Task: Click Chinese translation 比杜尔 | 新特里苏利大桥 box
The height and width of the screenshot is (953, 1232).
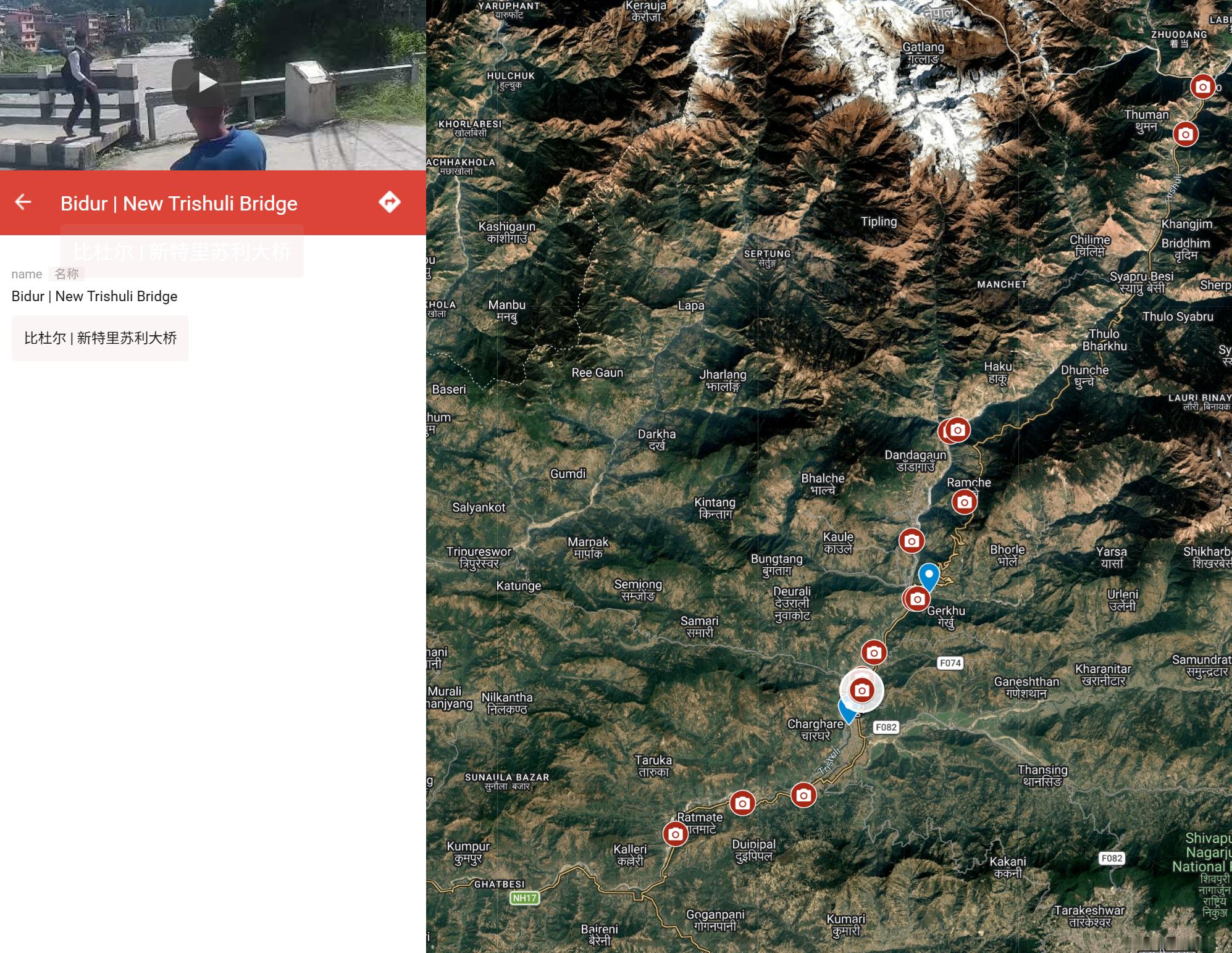Action: (100, 338)
